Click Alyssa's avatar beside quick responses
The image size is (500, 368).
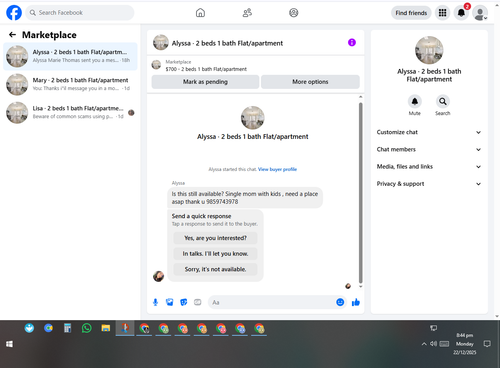[x=158, y=276]
